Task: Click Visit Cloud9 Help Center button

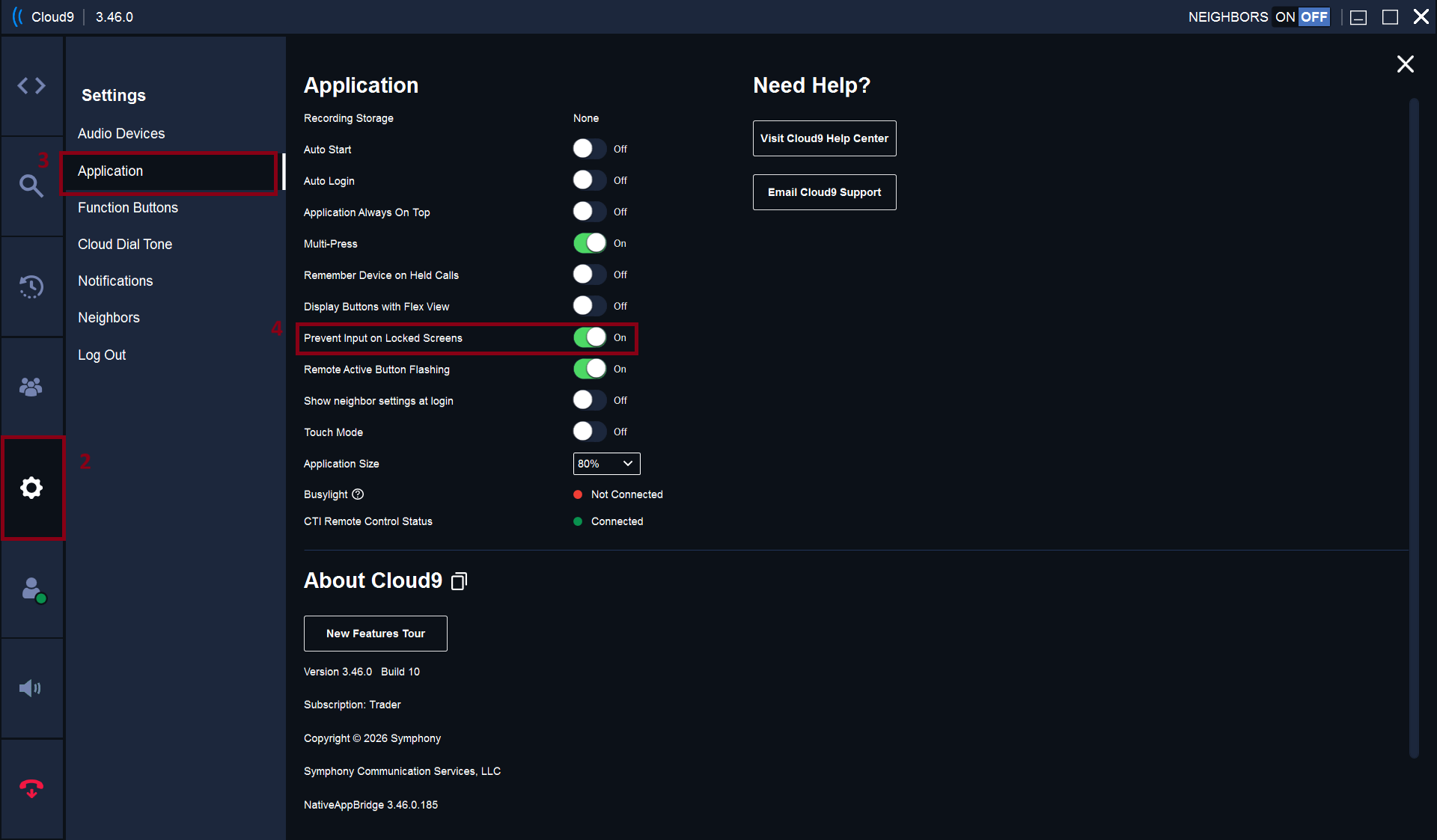Action: 824,138
